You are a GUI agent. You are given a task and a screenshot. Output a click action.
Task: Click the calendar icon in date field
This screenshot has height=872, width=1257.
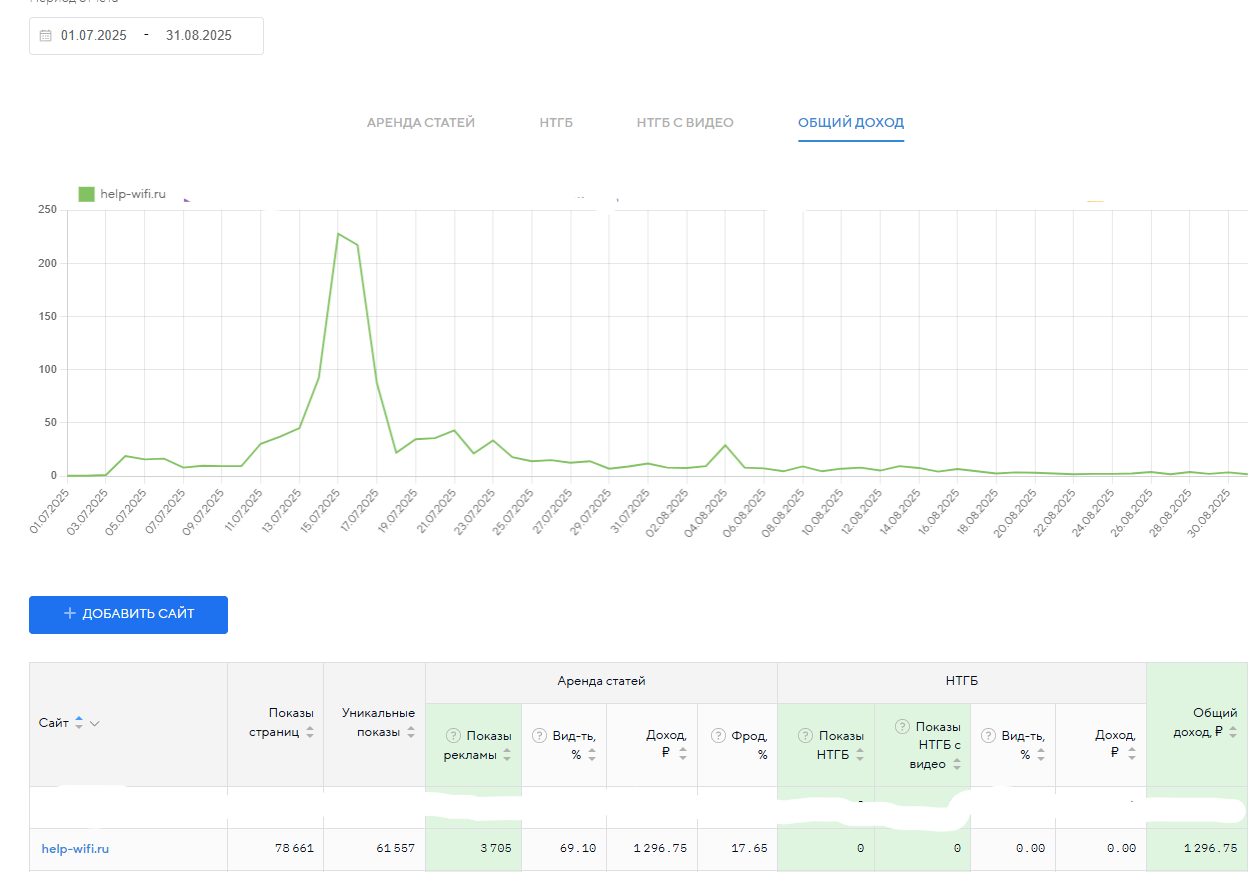[x=45, y=35]
